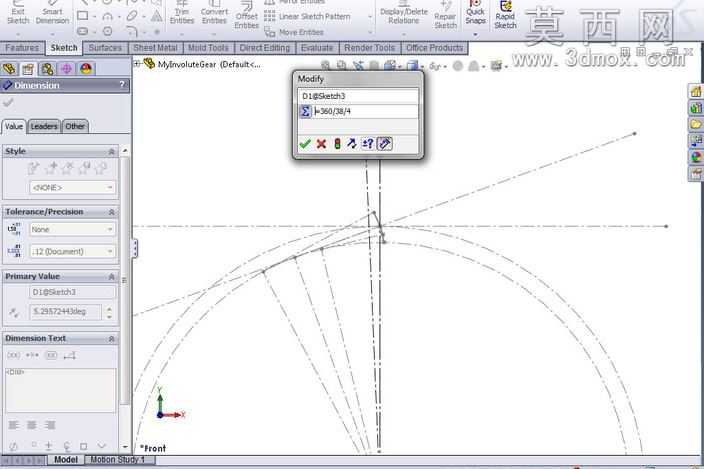This screenshot has width=704, height=469.
Task: Open the SolidWorks Resources task pane icon
Action: click(x=695, y=92)
